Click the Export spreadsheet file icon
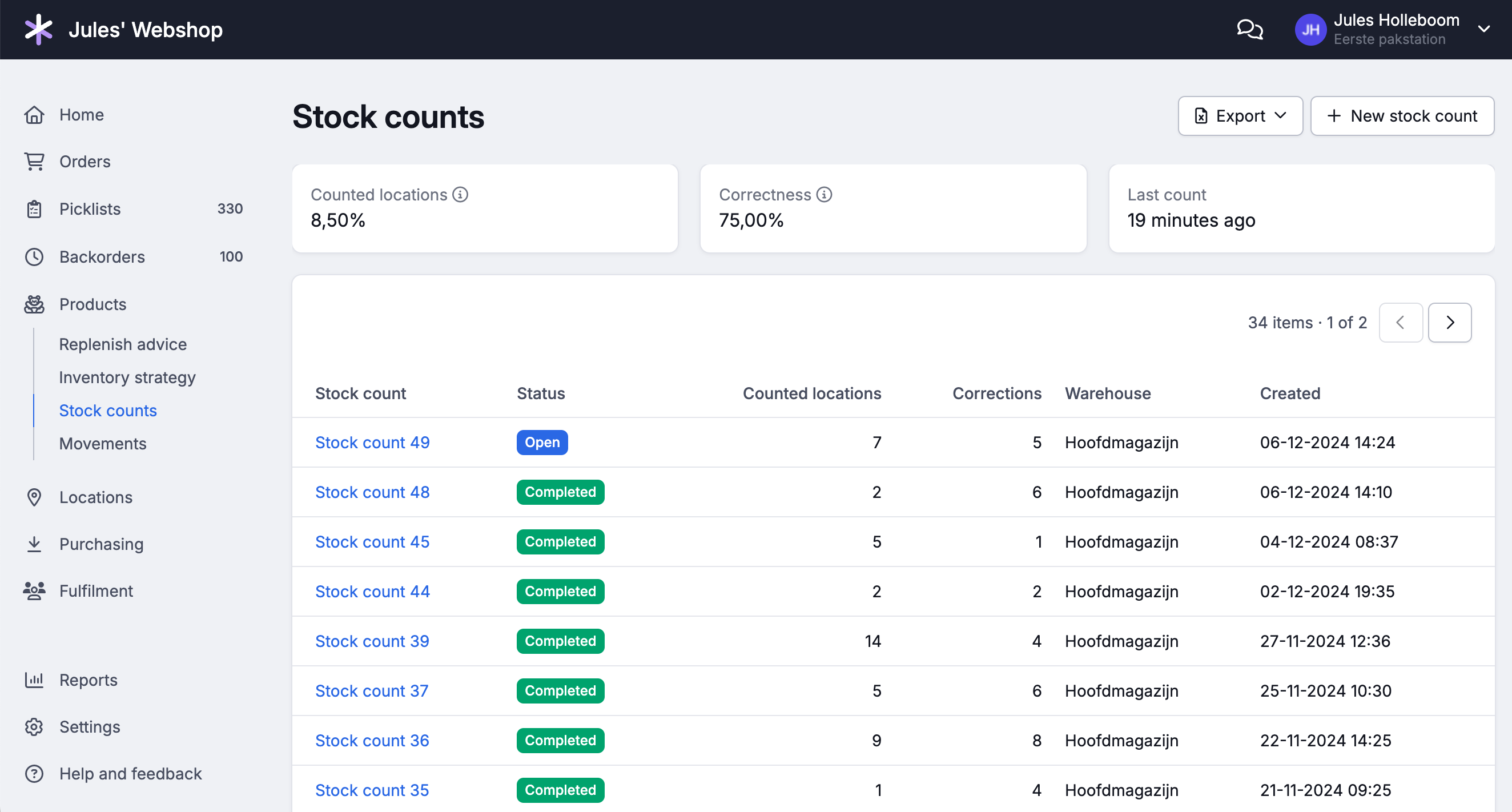This screenshot has width=1512, height=812. [x=1201, y=116]
